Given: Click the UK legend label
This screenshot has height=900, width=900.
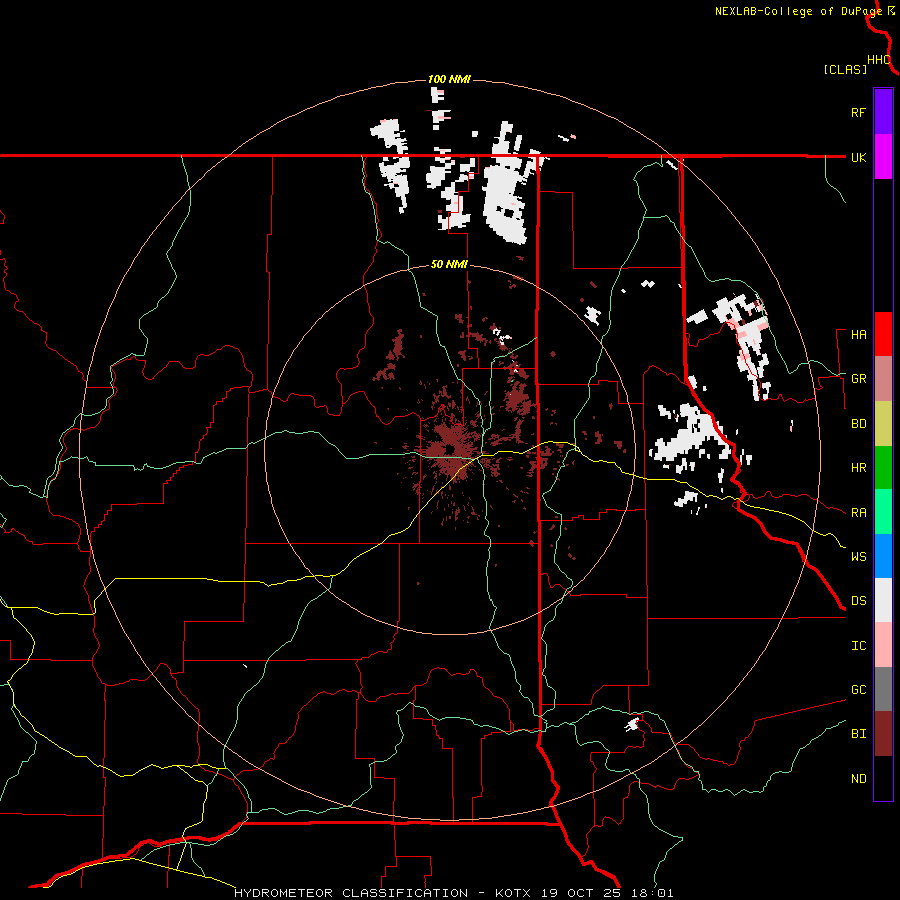Looking at the screenshot, I should point(858,157).
